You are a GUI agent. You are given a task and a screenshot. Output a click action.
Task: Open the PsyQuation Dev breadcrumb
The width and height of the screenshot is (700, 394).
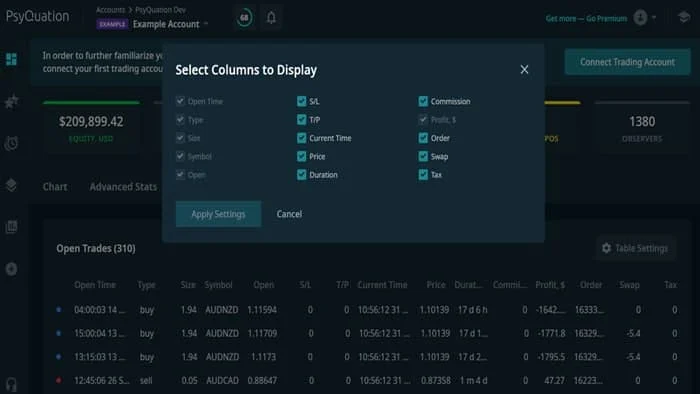pyautogui.click(x=160, y=10)
